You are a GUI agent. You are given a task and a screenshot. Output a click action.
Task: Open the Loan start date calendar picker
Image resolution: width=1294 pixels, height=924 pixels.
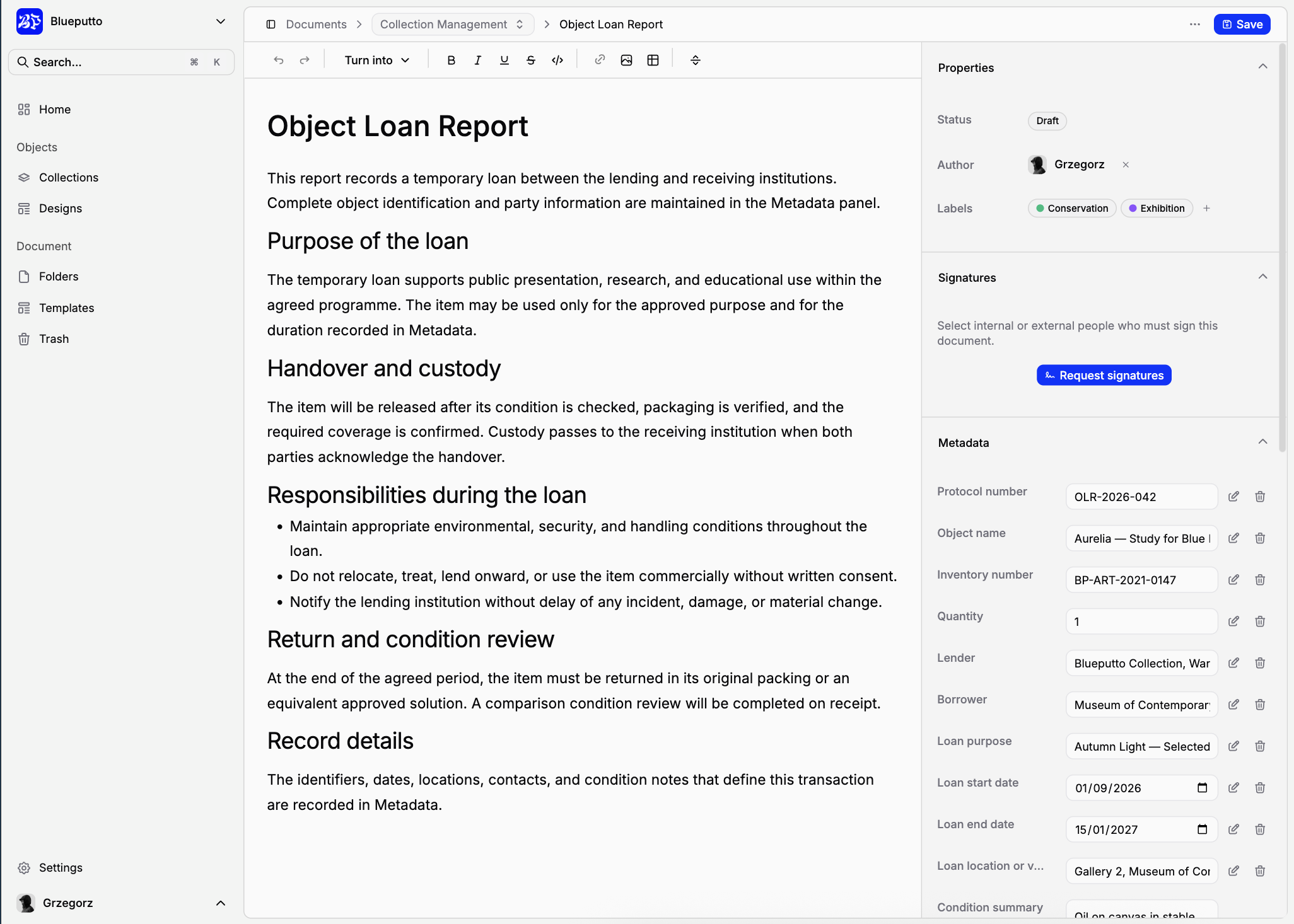tap(1202, 788)
